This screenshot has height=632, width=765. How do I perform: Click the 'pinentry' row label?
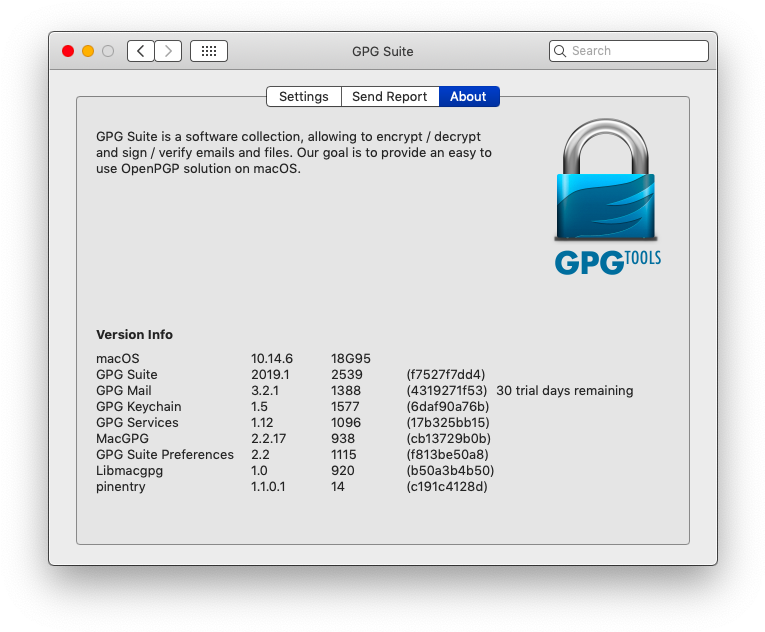(x=121, y=487)
